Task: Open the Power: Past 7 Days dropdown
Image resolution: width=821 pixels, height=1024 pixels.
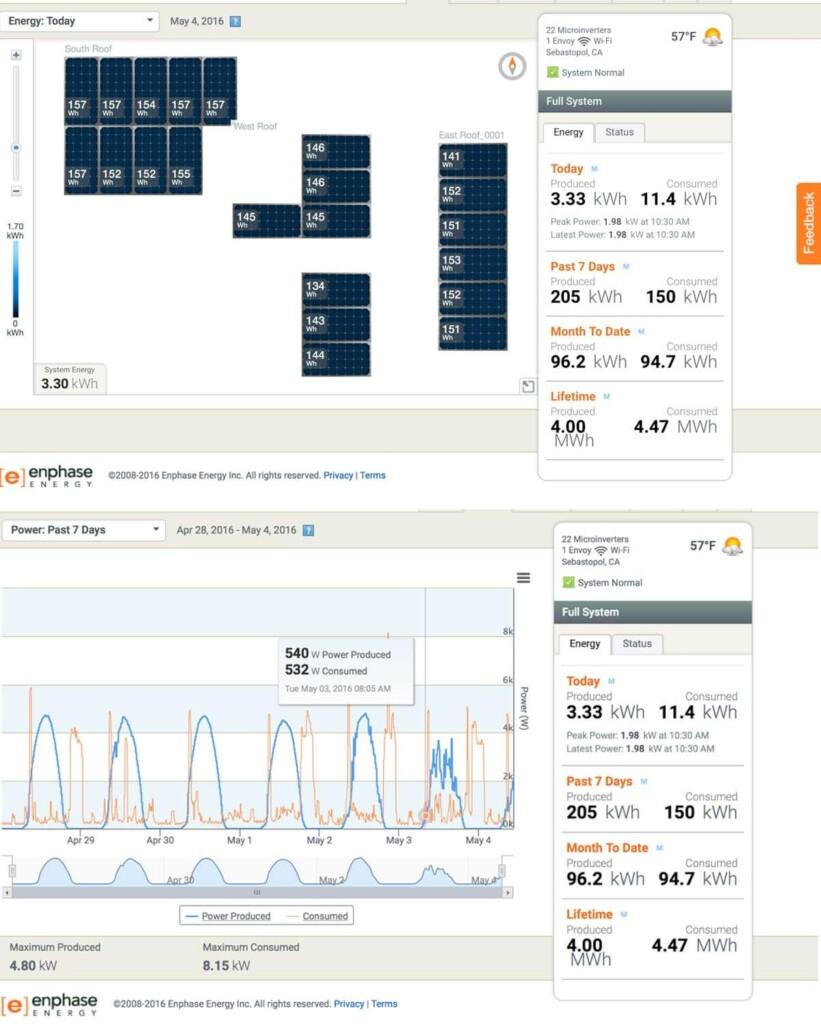Action: coord(84,530)
